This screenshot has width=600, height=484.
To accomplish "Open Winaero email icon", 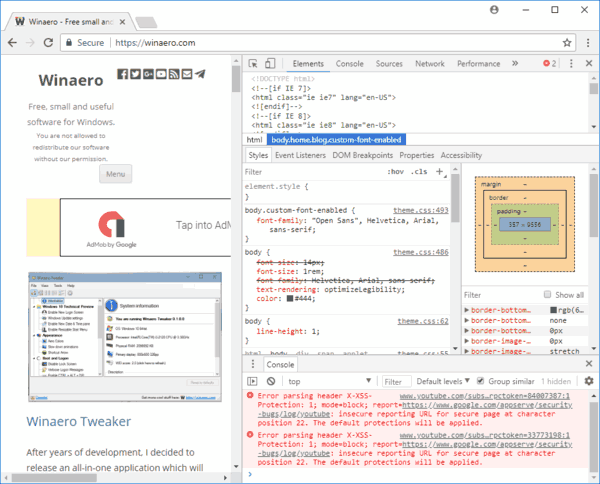I will [187, 74].
